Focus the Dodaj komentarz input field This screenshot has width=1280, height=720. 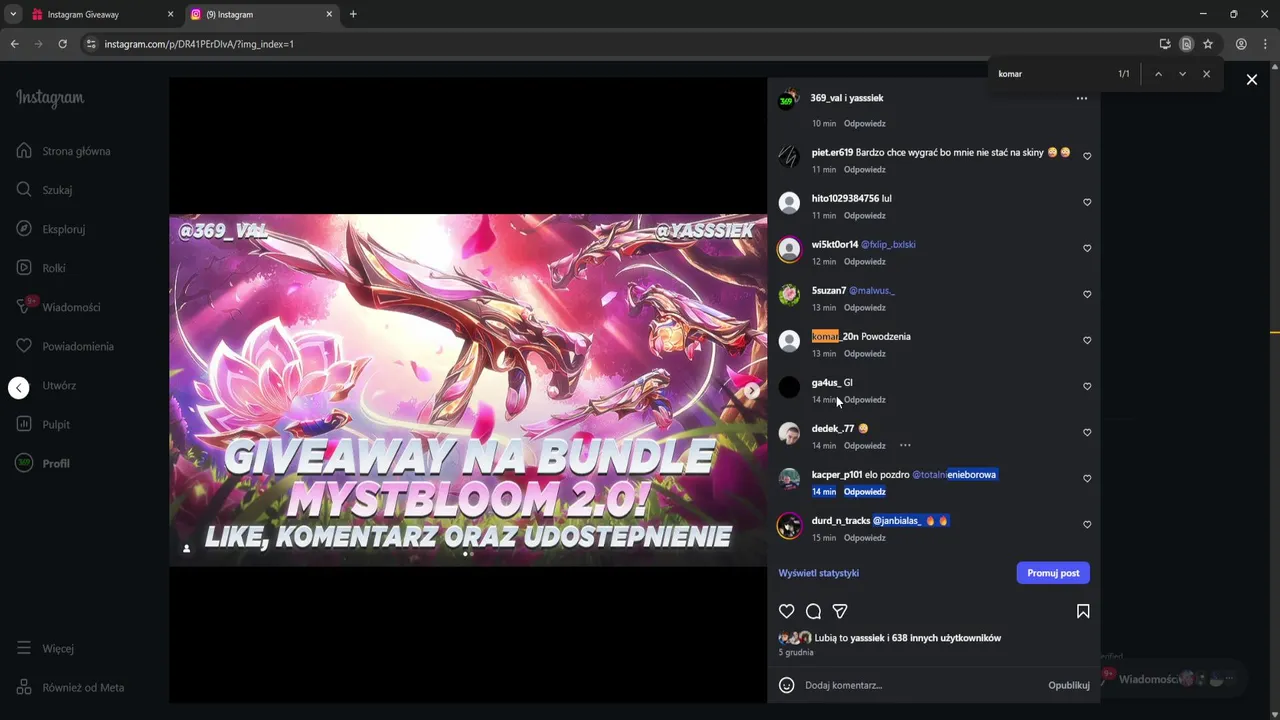(x=920, y=685)
